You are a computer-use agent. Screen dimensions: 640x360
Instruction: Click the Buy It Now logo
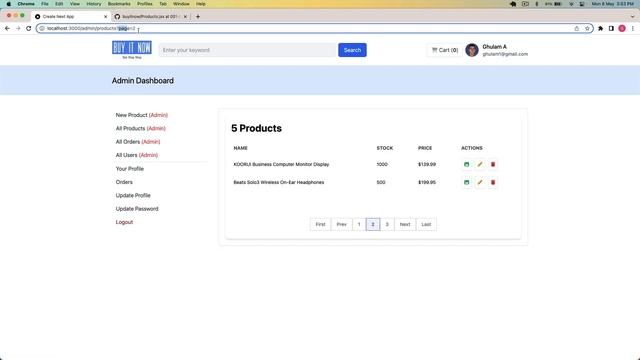[132, 50]
